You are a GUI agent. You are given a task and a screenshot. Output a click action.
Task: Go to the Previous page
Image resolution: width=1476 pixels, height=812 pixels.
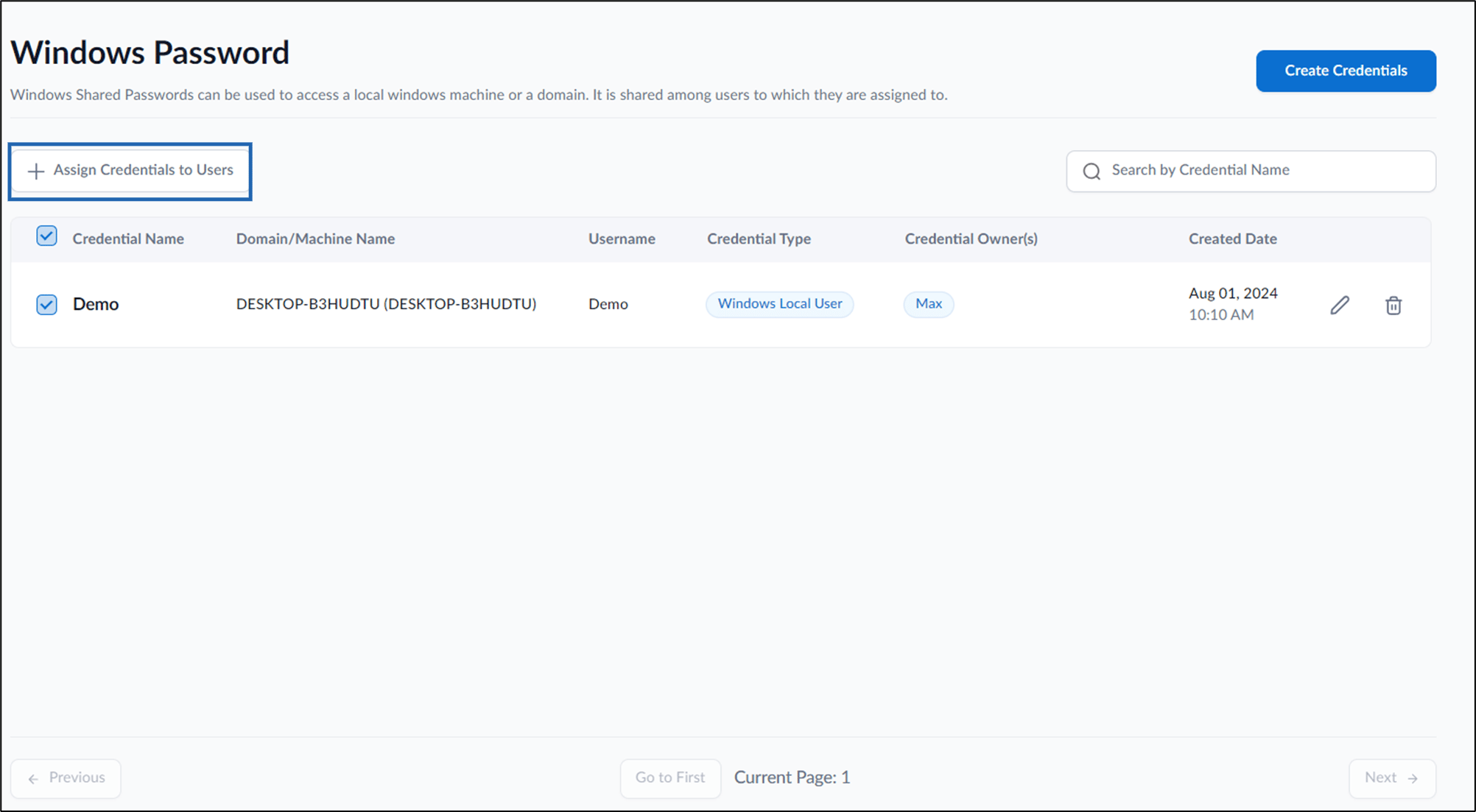(x=66, y=778)
